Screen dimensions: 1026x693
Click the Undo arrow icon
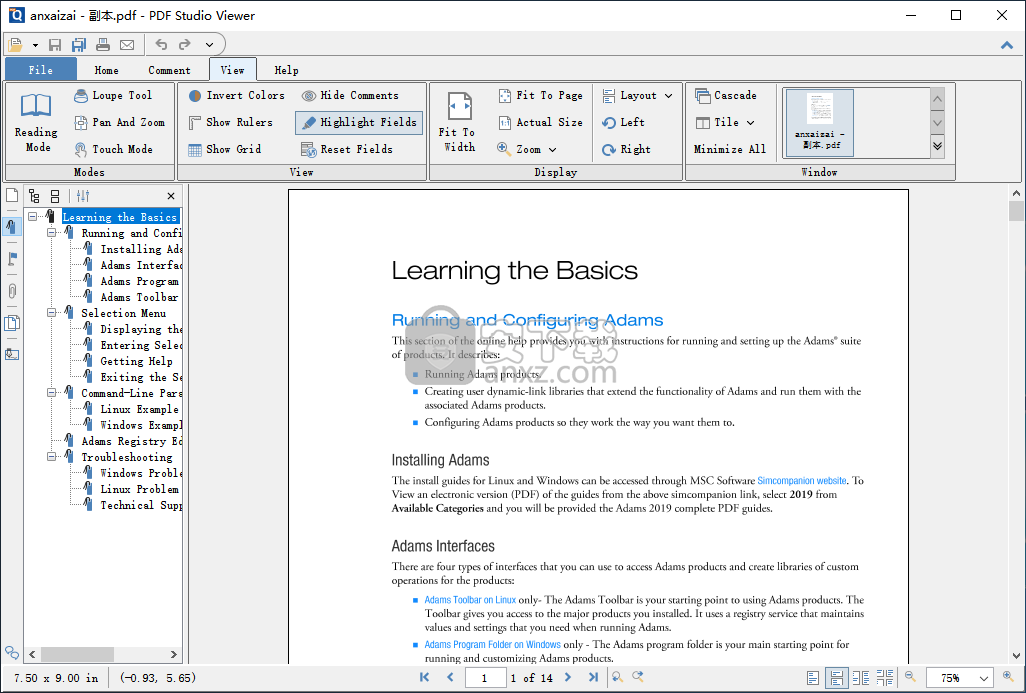[162, 44]
